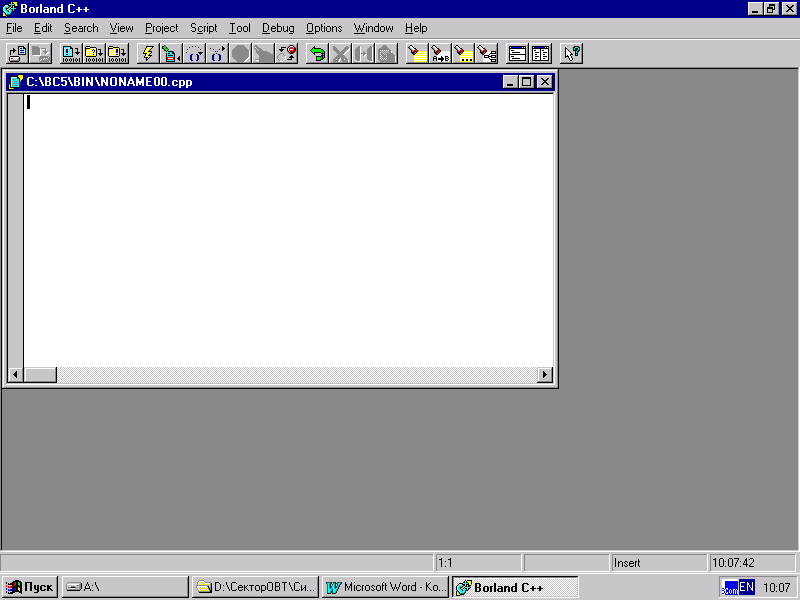Image resolution: width=800 pixels, height=600 pixels.
Task: Open the File menu
Action: coord(14,28)
